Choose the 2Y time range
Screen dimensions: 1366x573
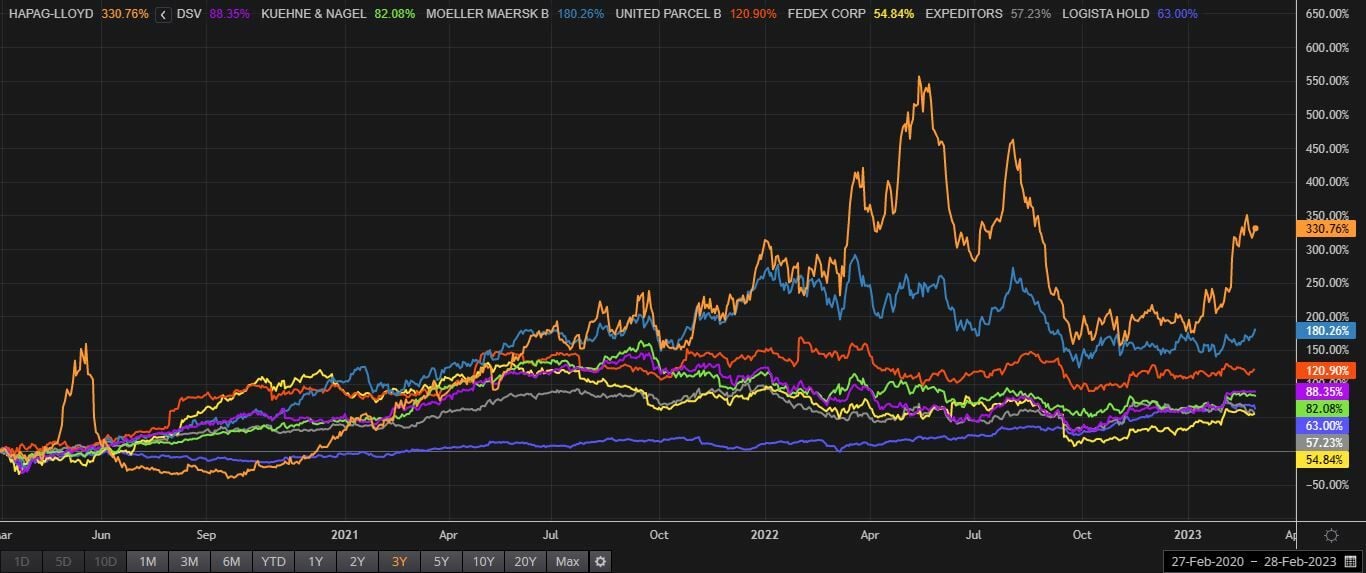click(357, 562)
